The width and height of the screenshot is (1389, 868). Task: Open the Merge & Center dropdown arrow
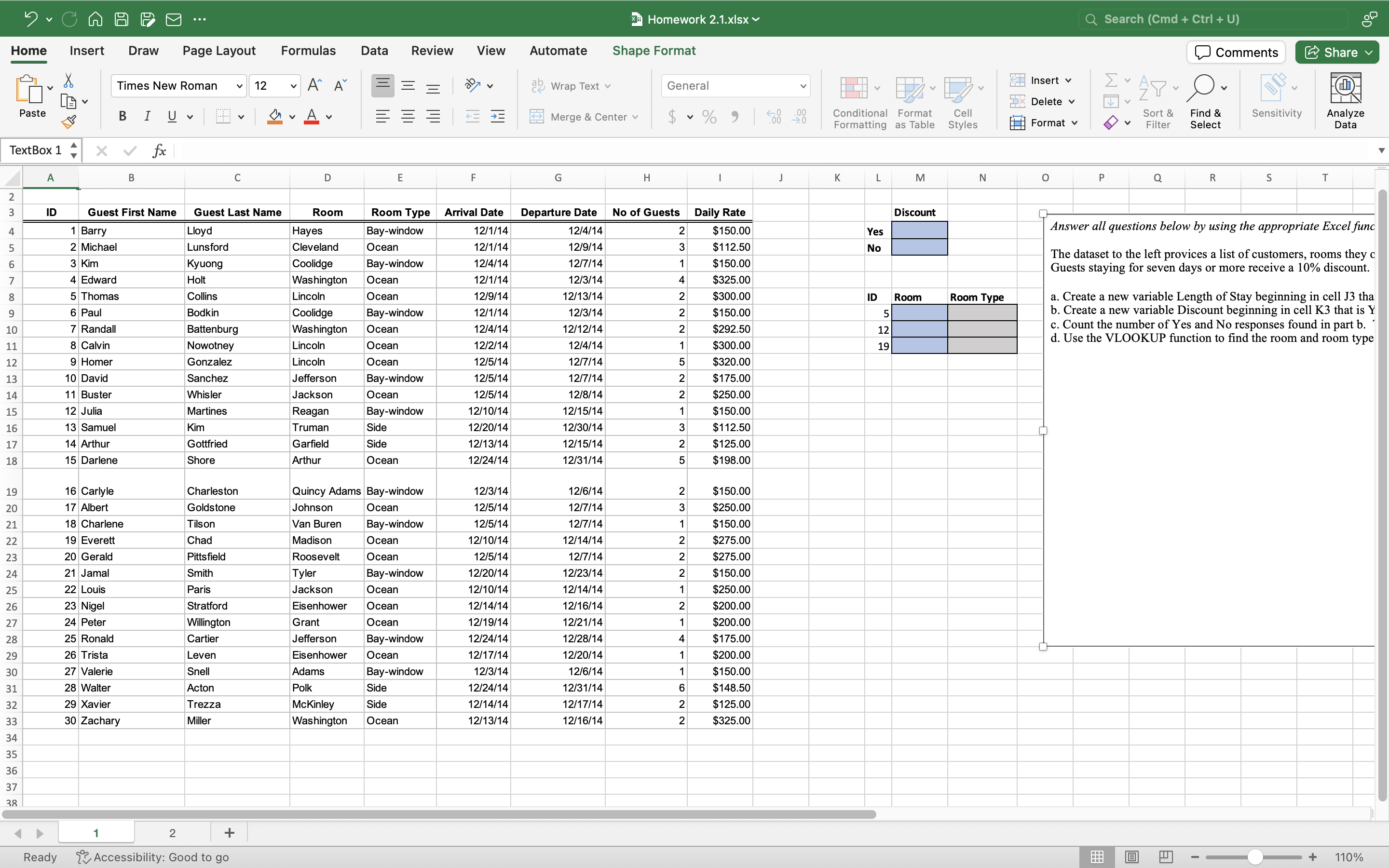[x=635, y=117]
